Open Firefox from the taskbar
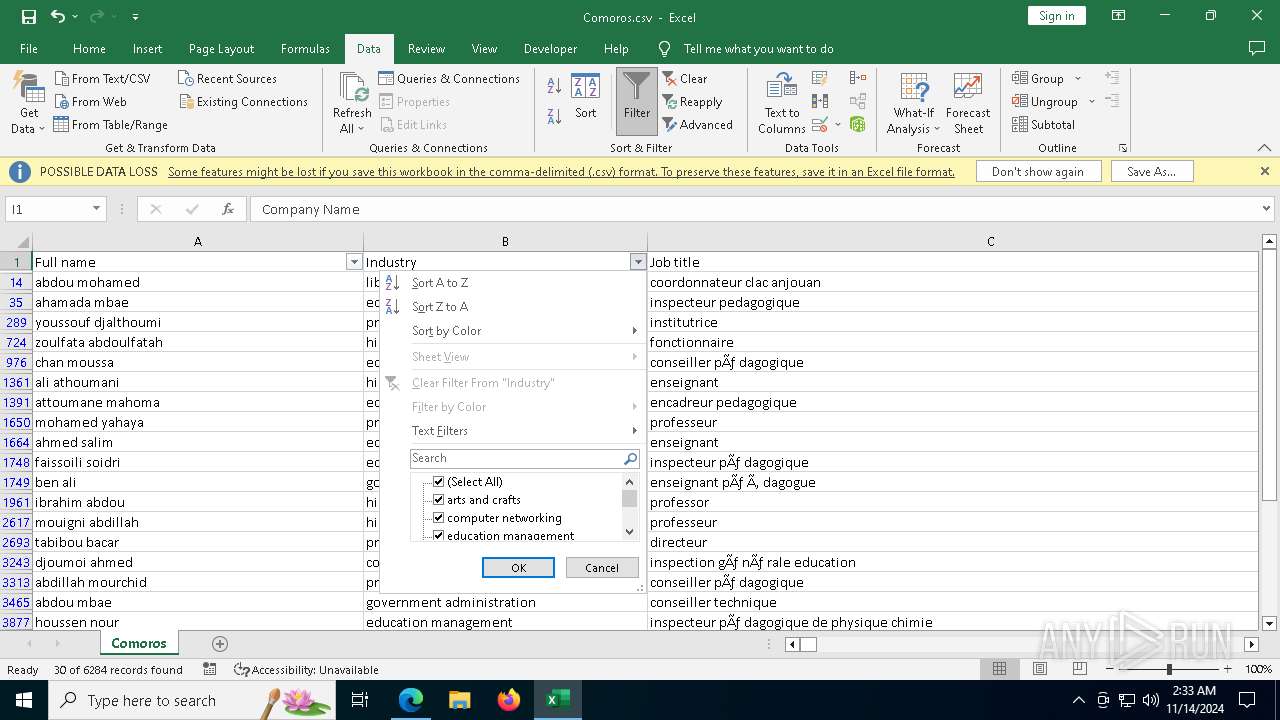Viewport: 1280px width, 720px height. click(x=509, y=700)
